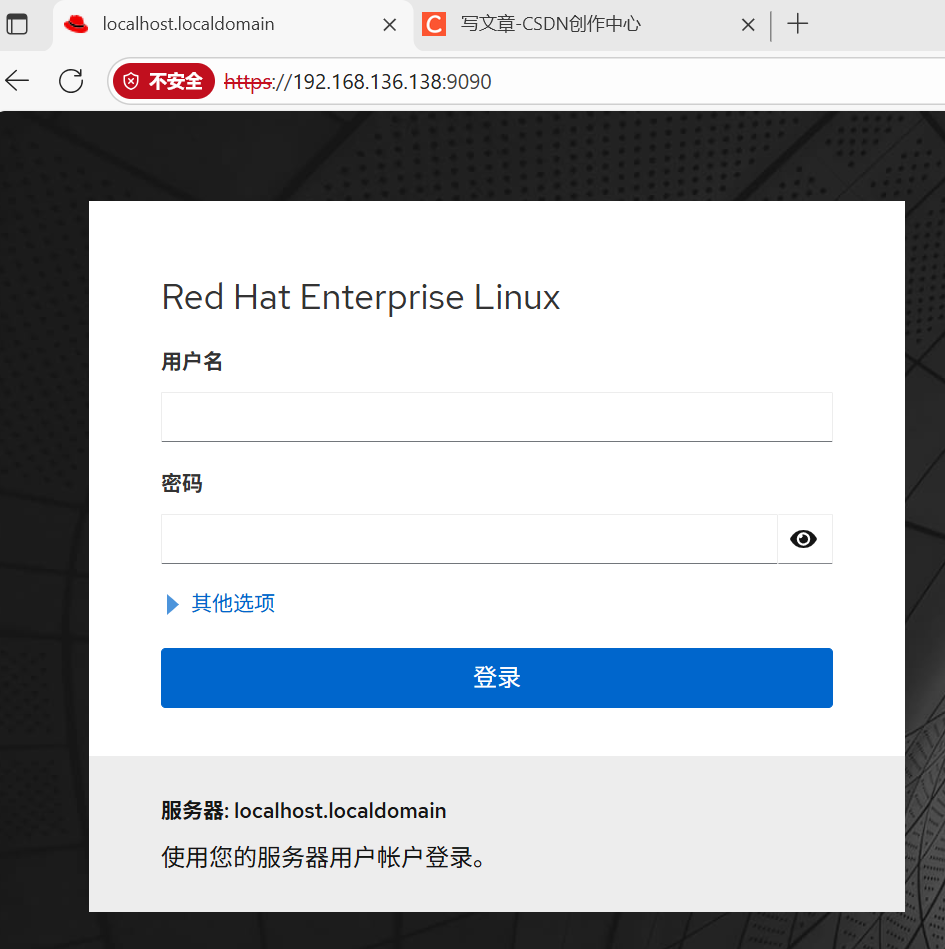Click the 用户名 label
This screenshot has height=949, width=945.
192,361
